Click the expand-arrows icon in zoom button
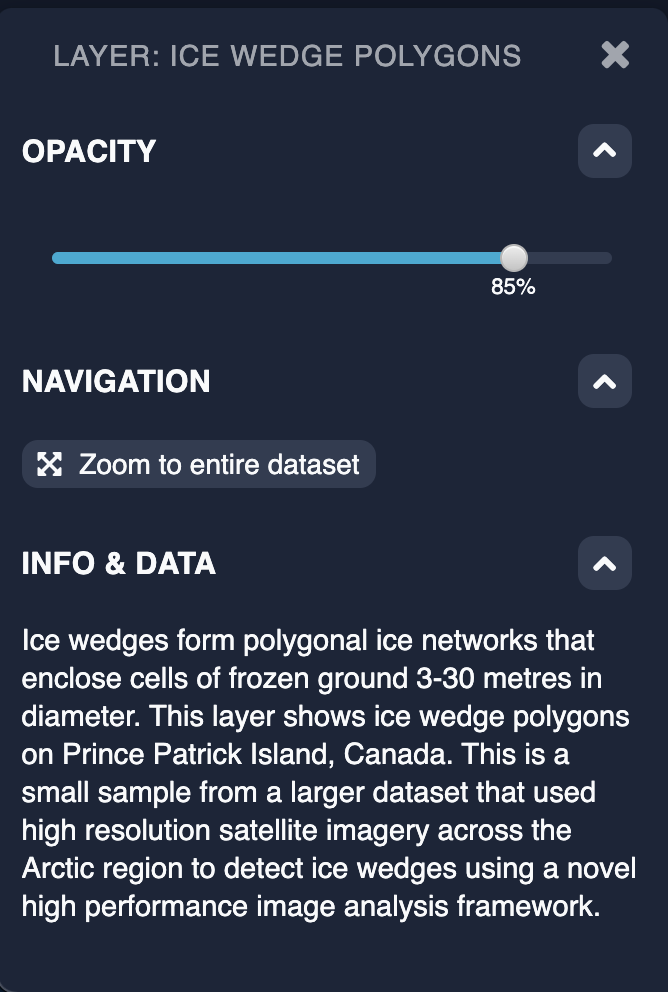The image size is (668, 992). [x=49, y=464]
